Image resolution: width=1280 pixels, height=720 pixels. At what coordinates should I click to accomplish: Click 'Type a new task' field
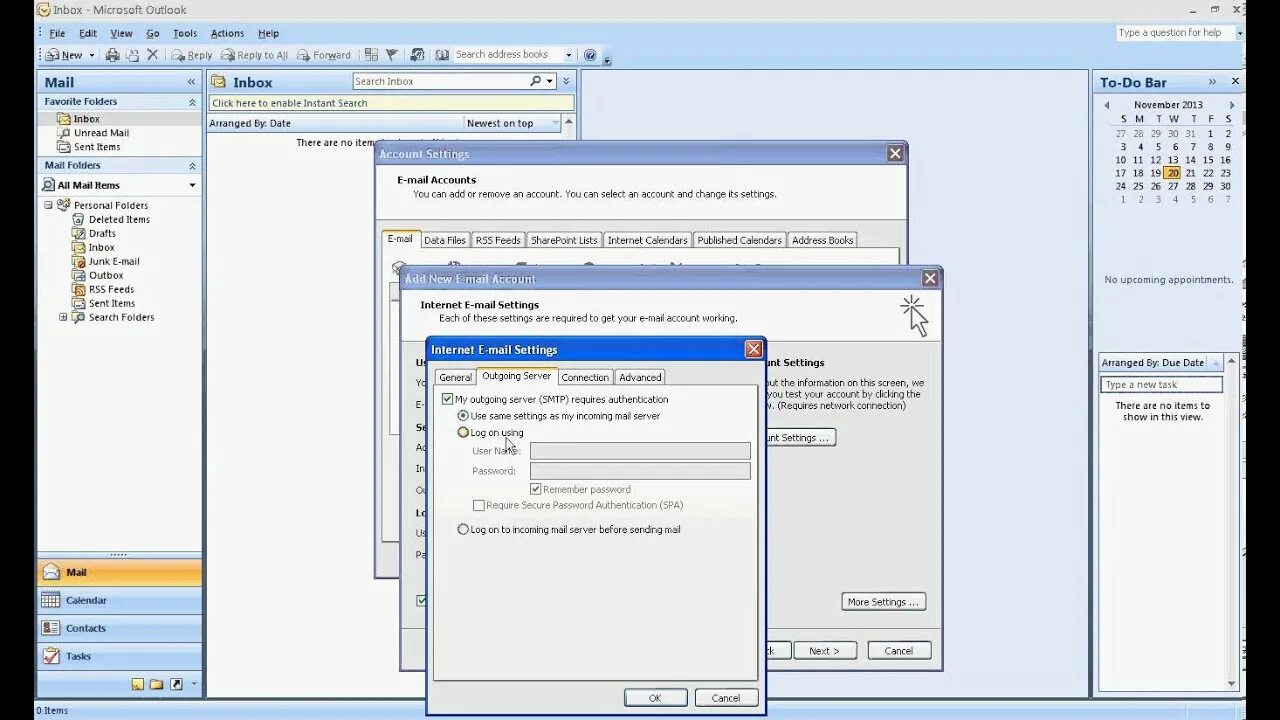click(x=1161, y=385)
